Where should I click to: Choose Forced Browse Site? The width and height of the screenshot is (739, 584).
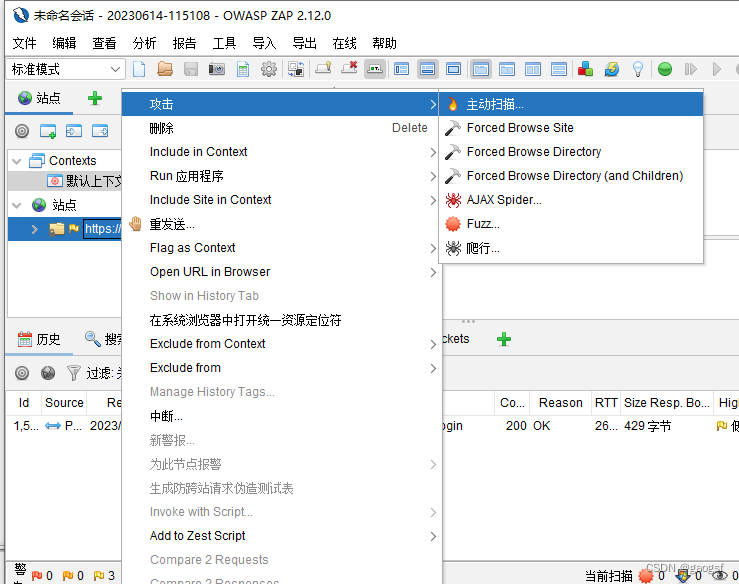[571, 128]
